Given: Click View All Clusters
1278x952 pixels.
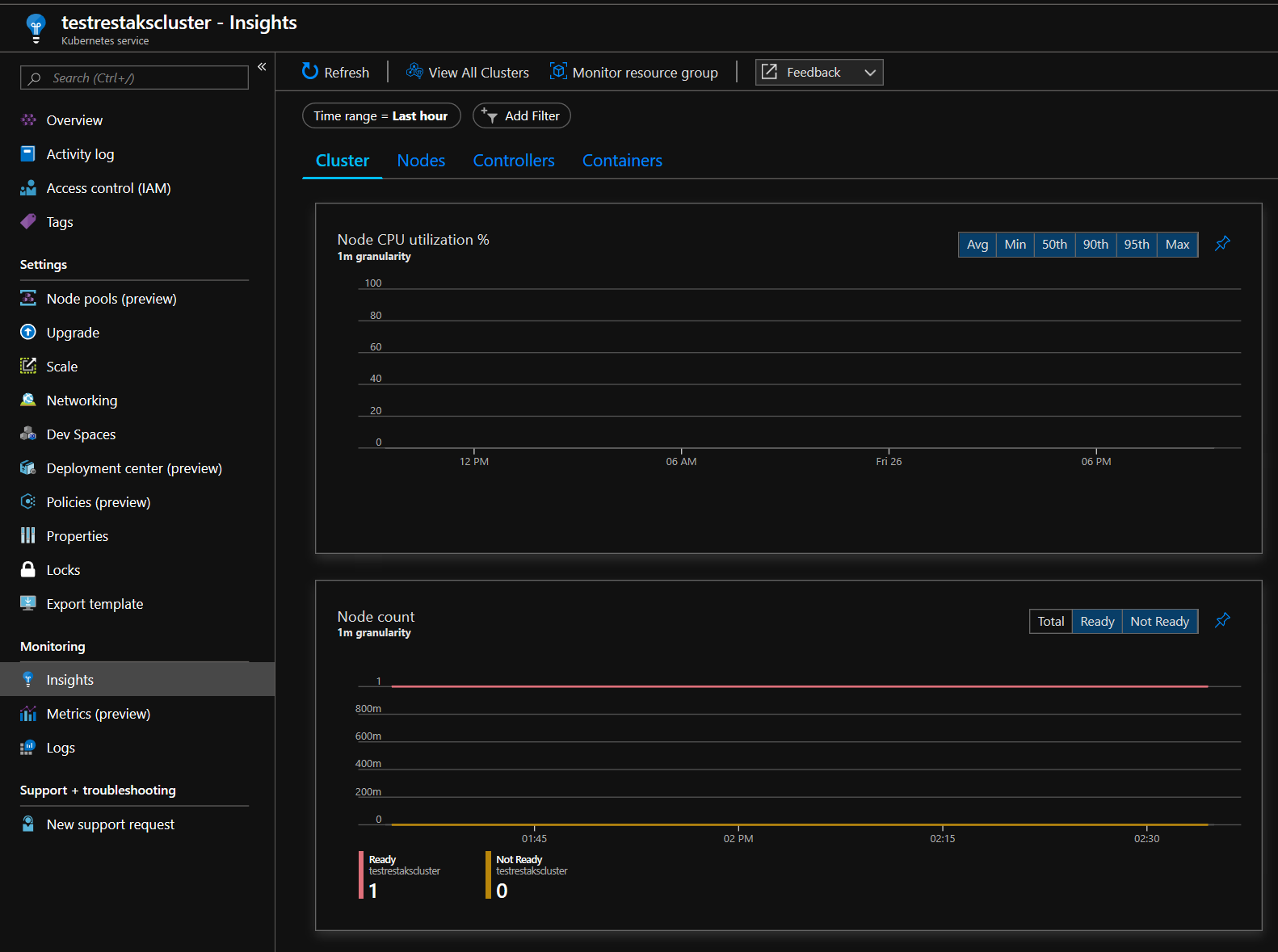Looking at the screenshot, I should (468, 73).
